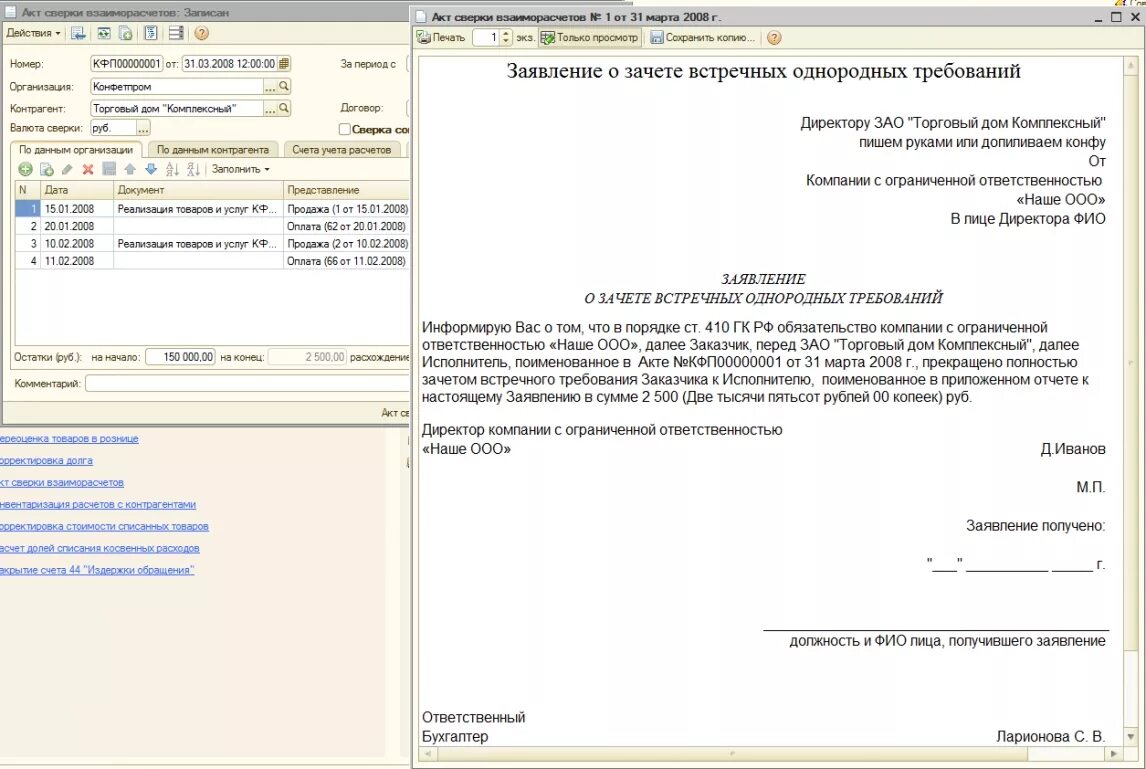This screenshot has height=769, width=1146.
Task: Toggle the Сверка согласована checkbox
Action: click(345, 129)
